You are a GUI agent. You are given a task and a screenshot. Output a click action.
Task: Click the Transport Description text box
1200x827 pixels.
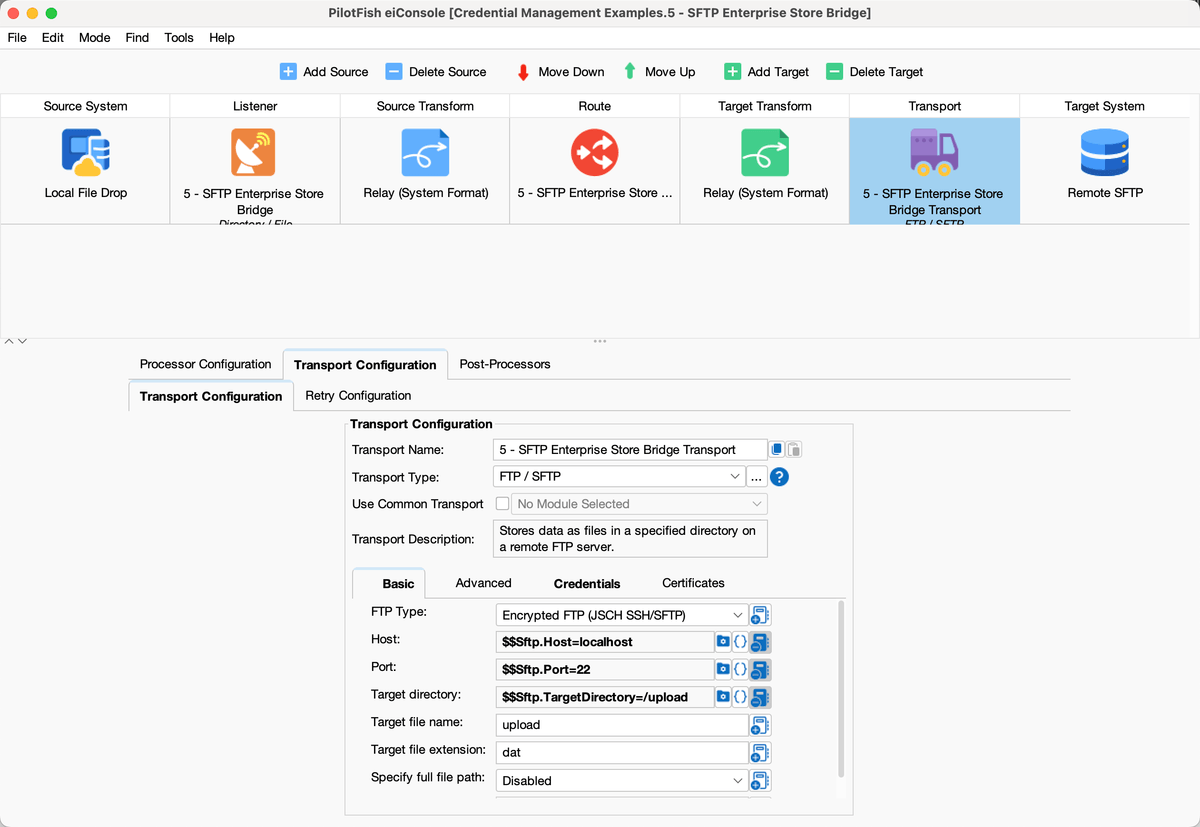click(x=630, y=539)
